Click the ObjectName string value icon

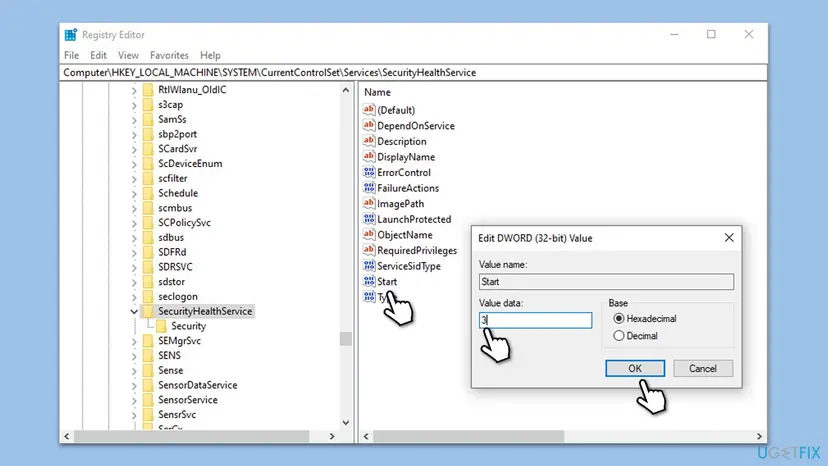click(369, 234)
